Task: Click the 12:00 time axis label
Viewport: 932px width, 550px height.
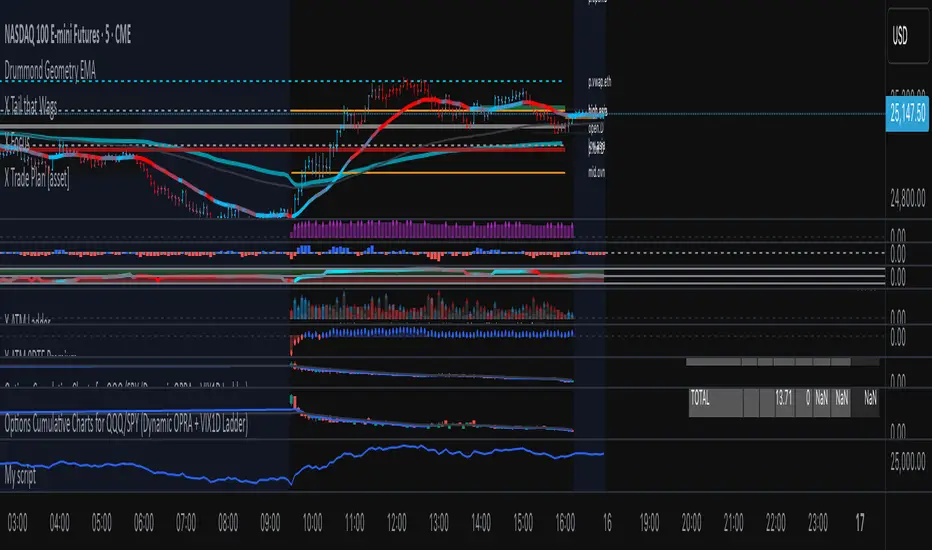Action: (x=396, y=523)
